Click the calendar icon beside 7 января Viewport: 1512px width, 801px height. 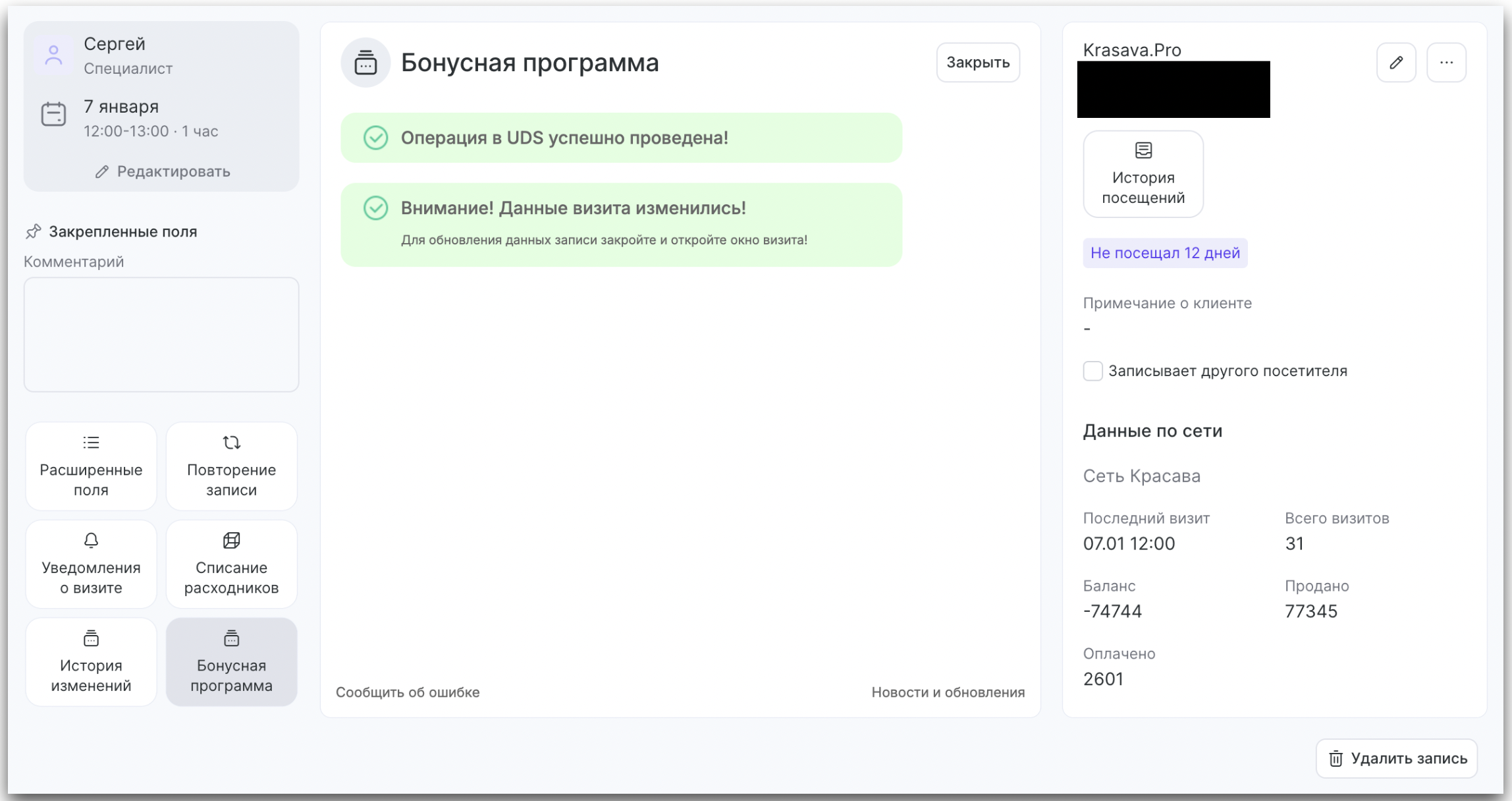point(53,114)
